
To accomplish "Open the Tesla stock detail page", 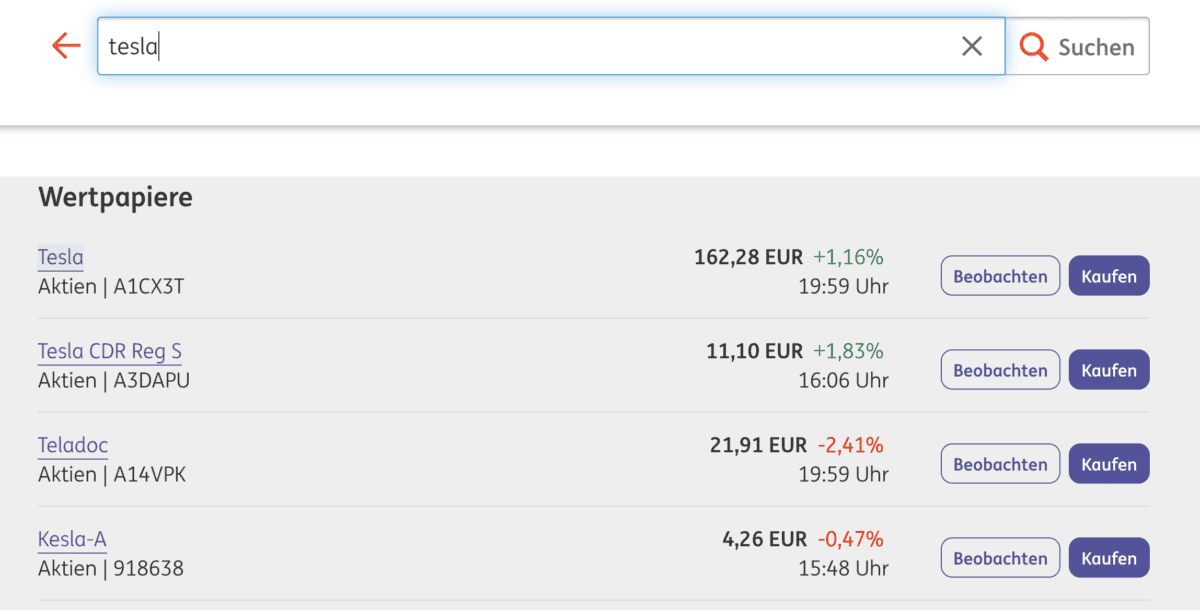I will [60, 257].
